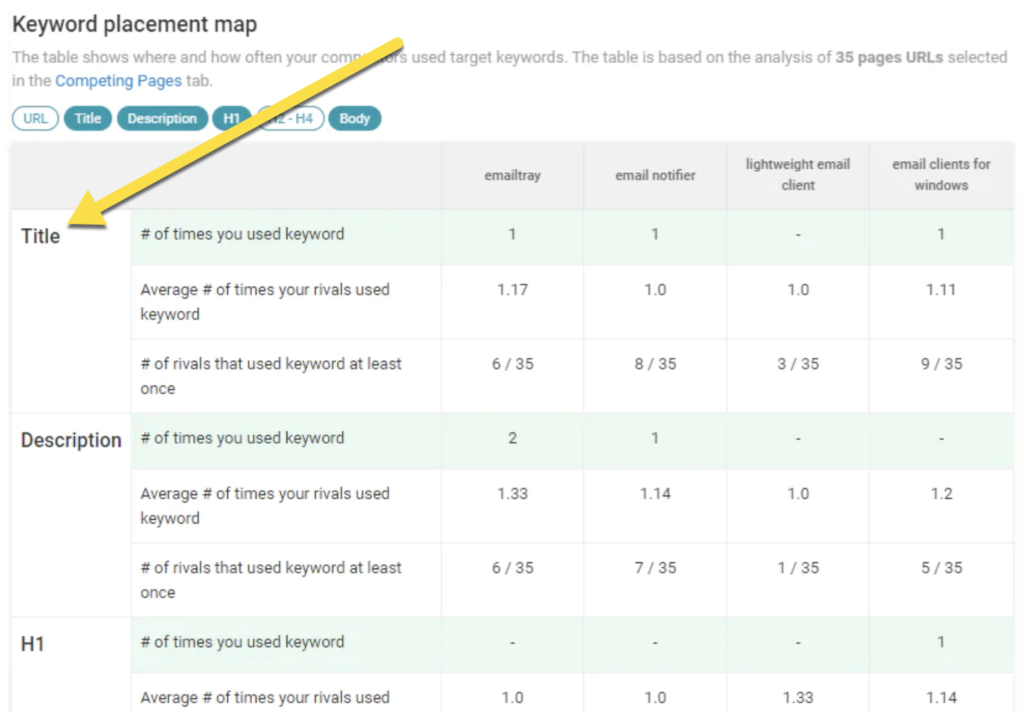The image size is (1024, 712).
Task: Select the email clients for windows header
Action: coord(941,174)
